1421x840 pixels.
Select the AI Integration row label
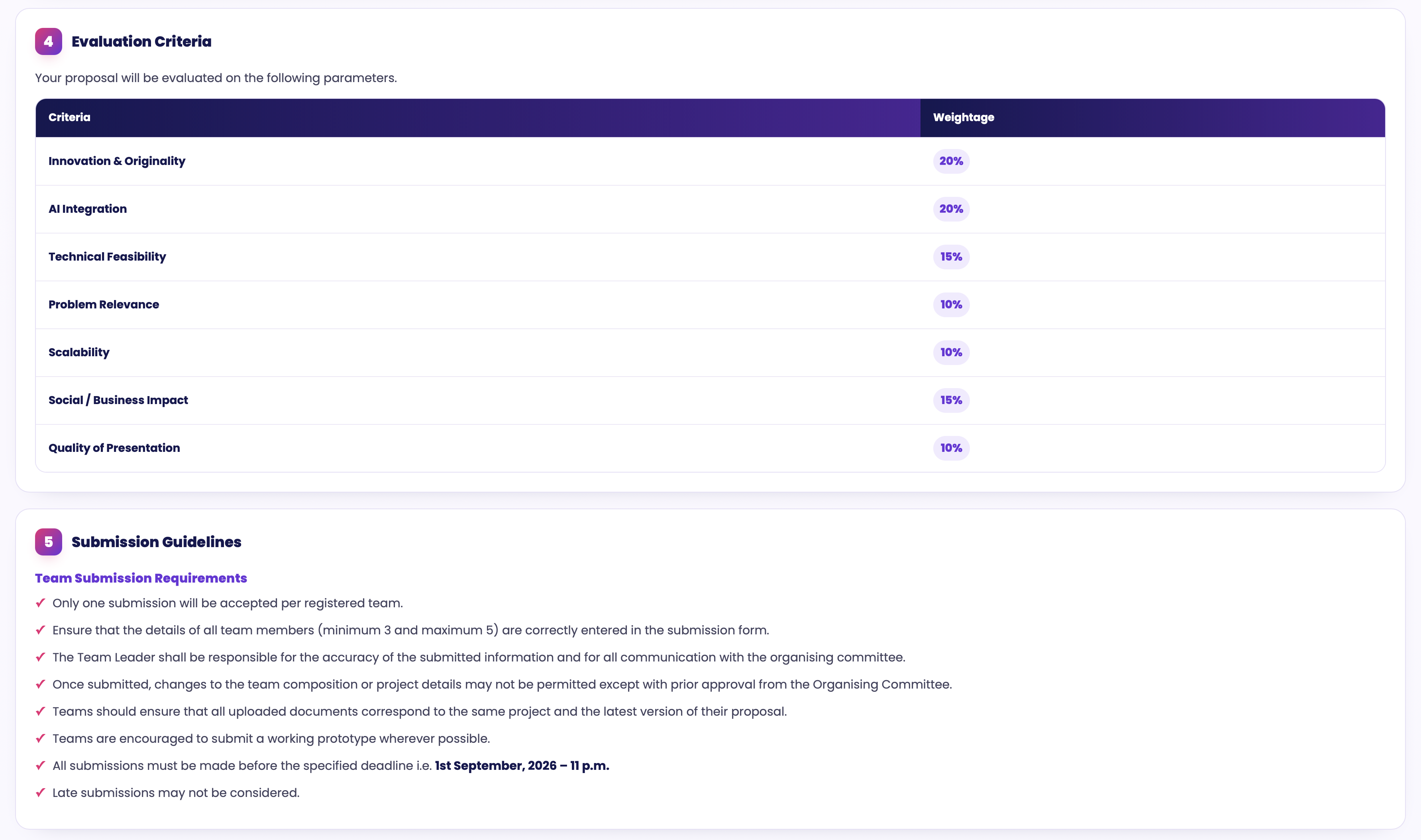[88, 209]
